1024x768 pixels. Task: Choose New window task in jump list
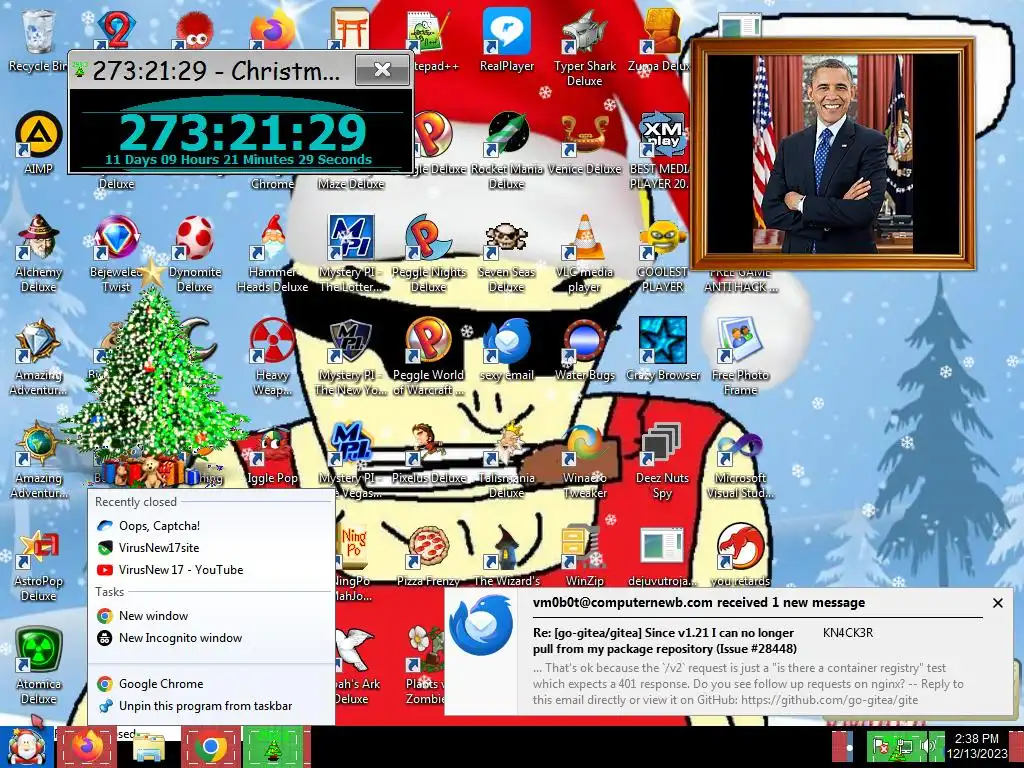click(x=211, y=616)
